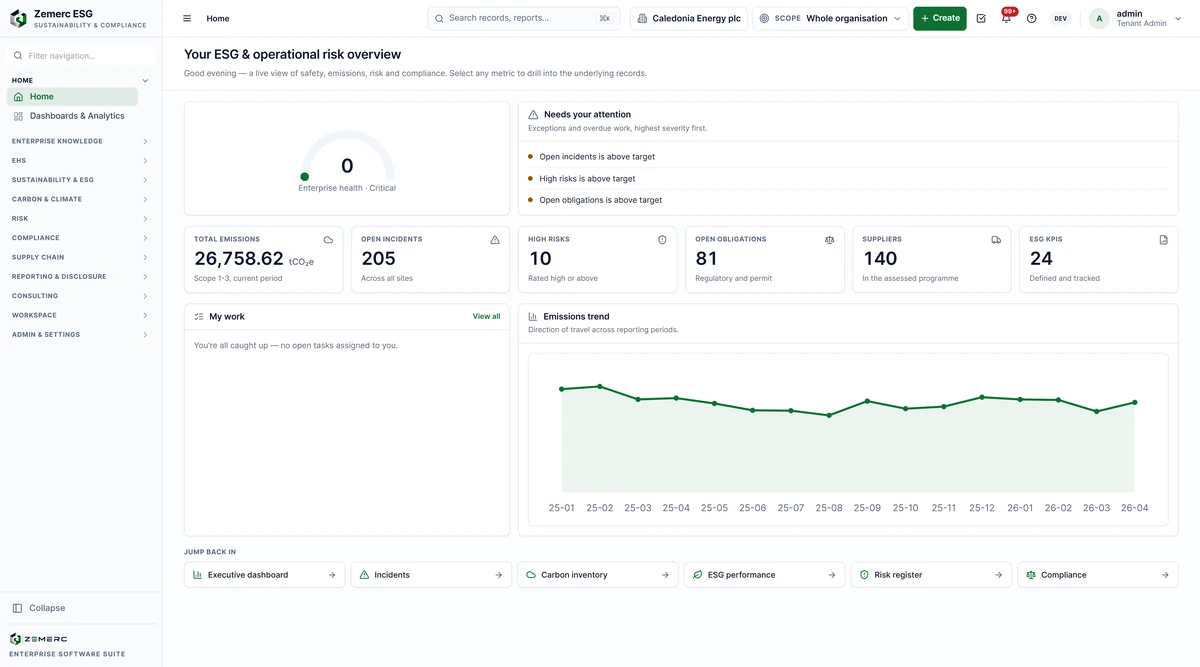Viewport: 1200px width, 667px height.
Task: Open the help question-mark icon
Action: (x=1032, y=18)
